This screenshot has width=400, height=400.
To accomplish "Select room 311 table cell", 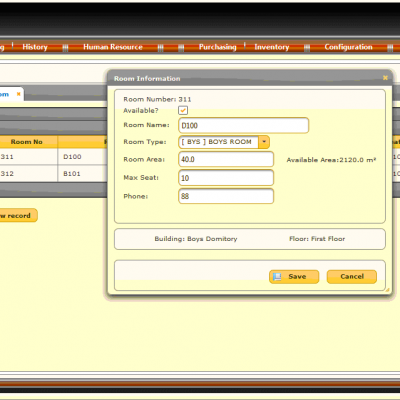I will (28, 157).
